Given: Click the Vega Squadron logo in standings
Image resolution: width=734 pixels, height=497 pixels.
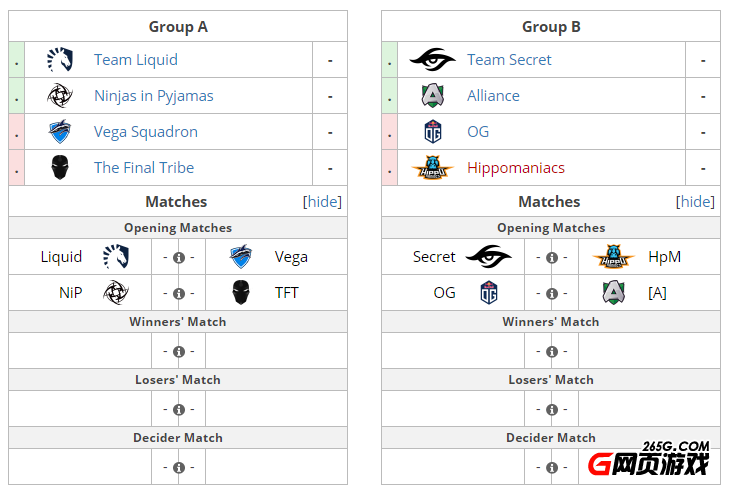Looking at the screenshot, I should [60, 132].
